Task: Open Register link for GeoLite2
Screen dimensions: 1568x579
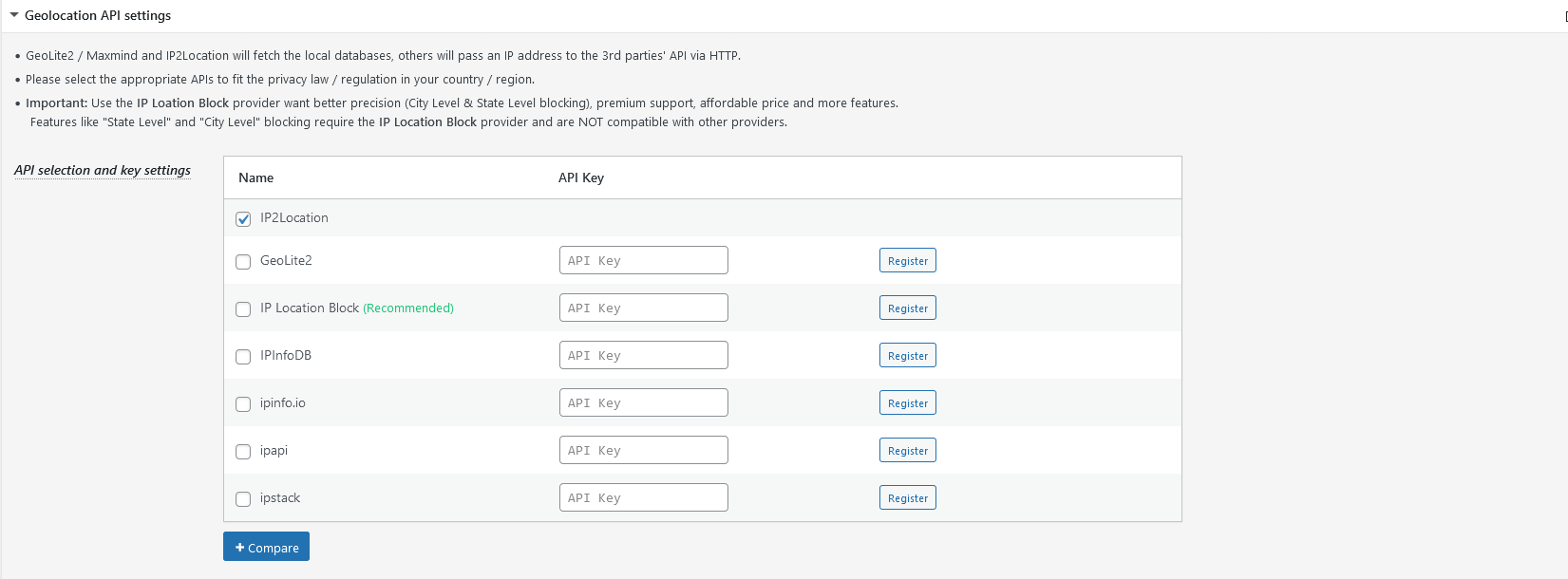Action: 908,260
